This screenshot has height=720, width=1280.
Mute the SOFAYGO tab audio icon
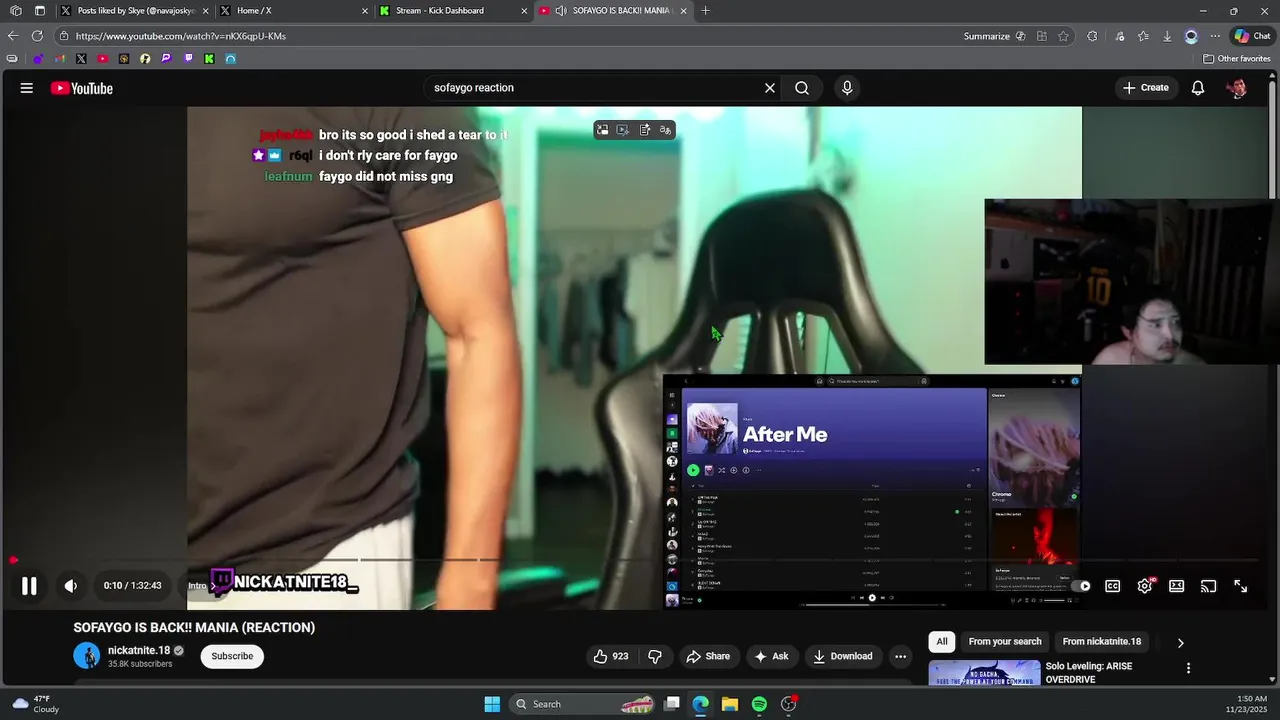click(x=562, y=11)
